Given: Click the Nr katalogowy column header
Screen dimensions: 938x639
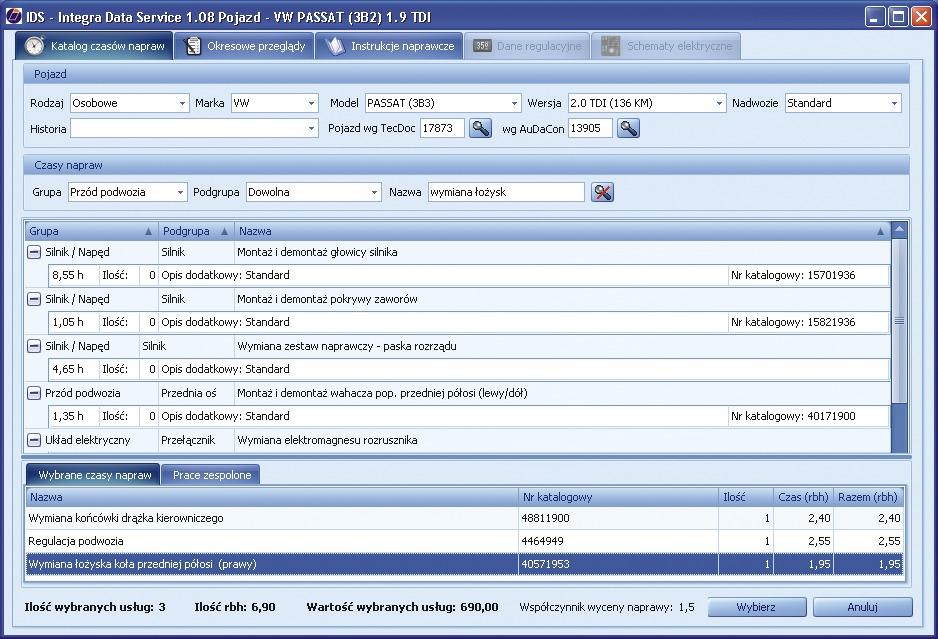Looking at the screenshot, I should (x=618, y=497).
